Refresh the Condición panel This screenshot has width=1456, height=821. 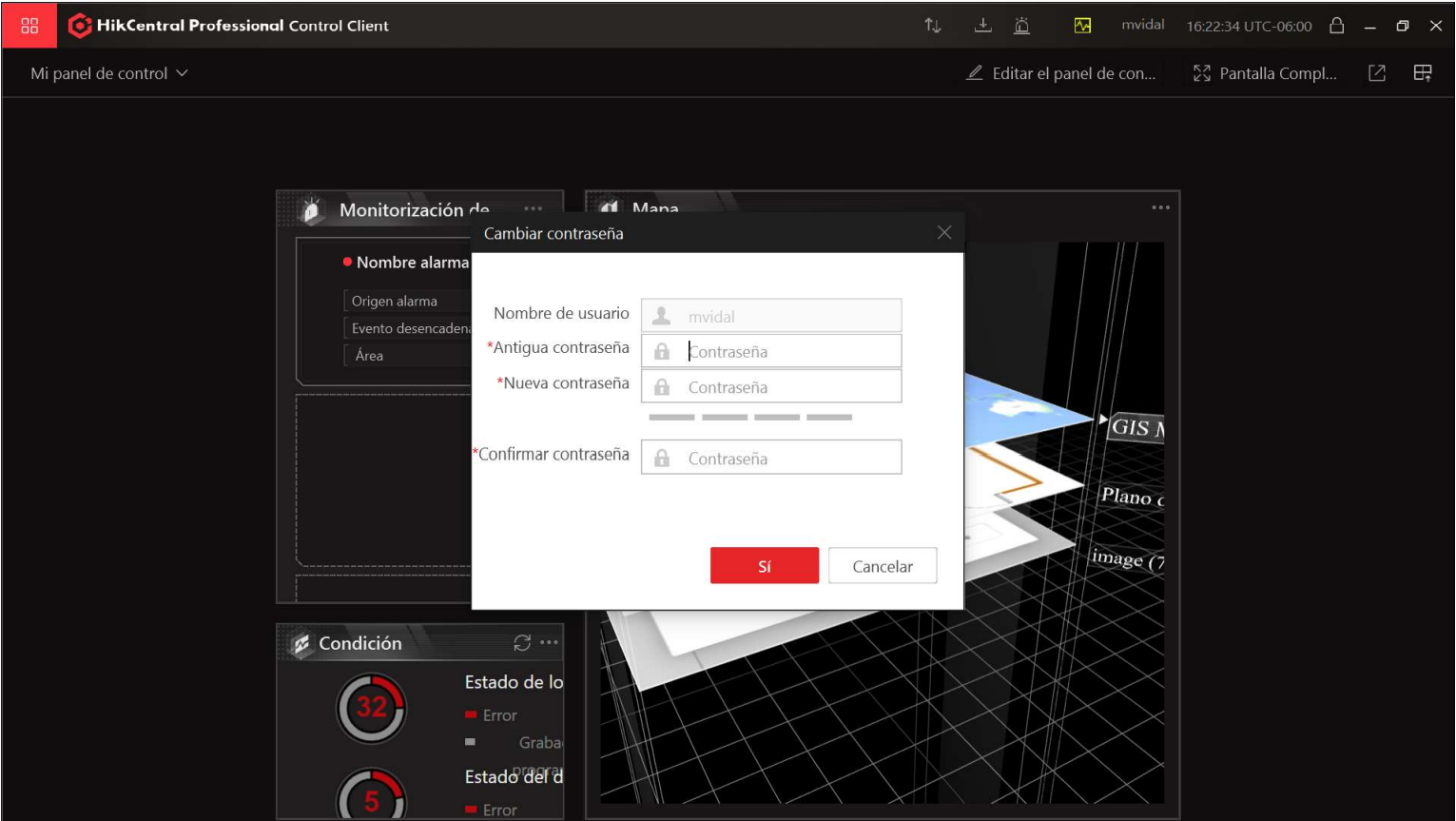(522, 643)
